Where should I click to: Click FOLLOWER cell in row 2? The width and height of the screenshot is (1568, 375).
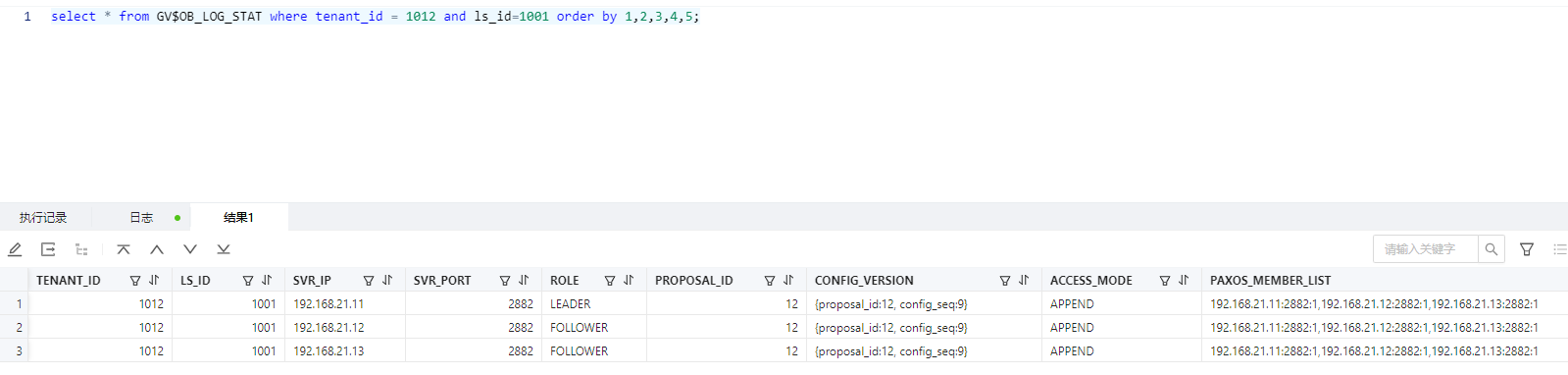pyautogui.click(x=594, y=328)
